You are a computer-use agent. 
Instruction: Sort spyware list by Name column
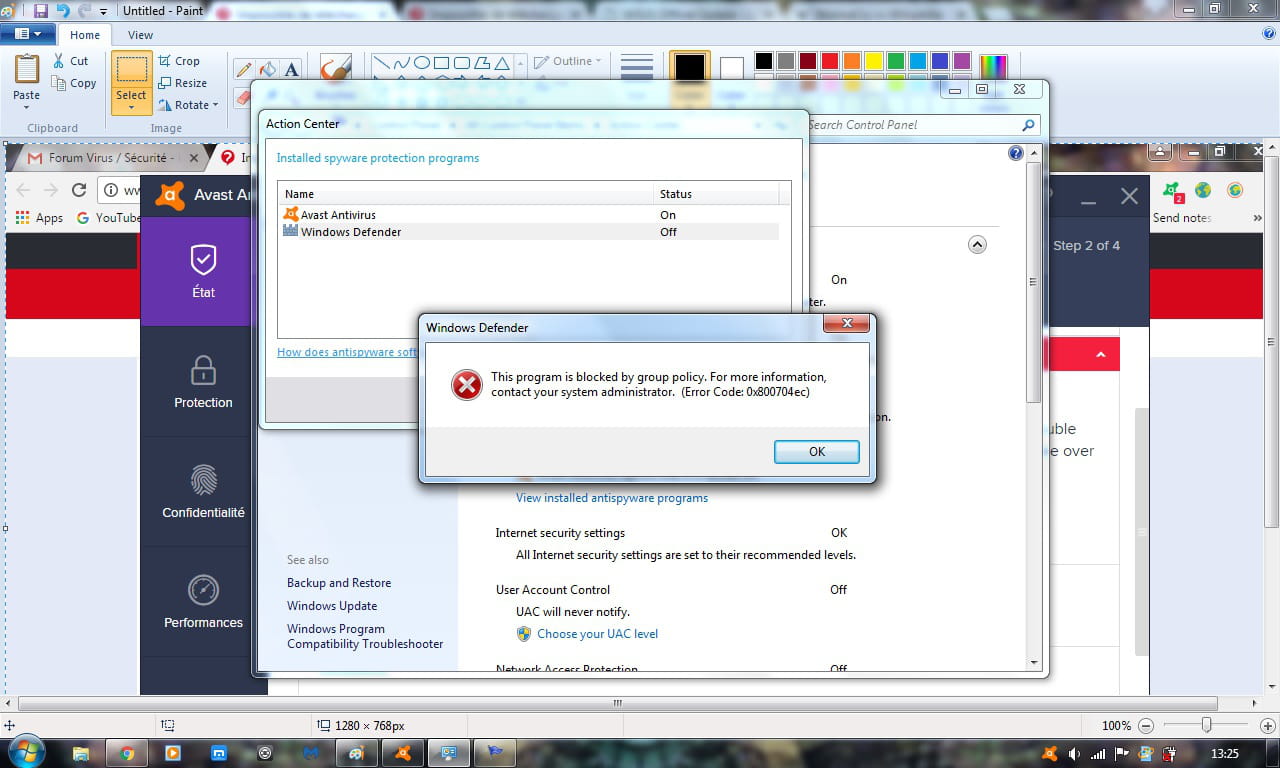pos(466,194)
